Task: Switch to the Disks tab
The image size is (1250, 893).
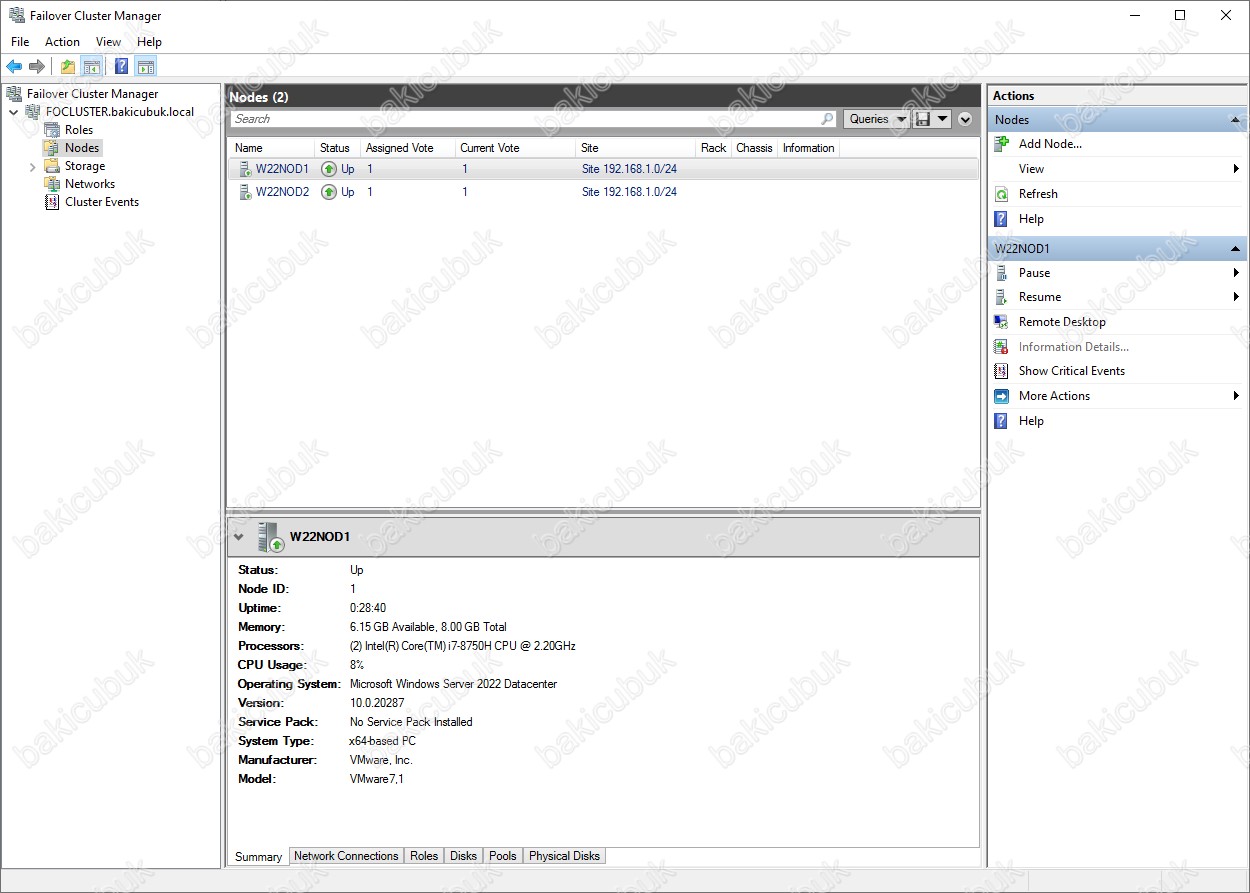Action: point(463,856)
